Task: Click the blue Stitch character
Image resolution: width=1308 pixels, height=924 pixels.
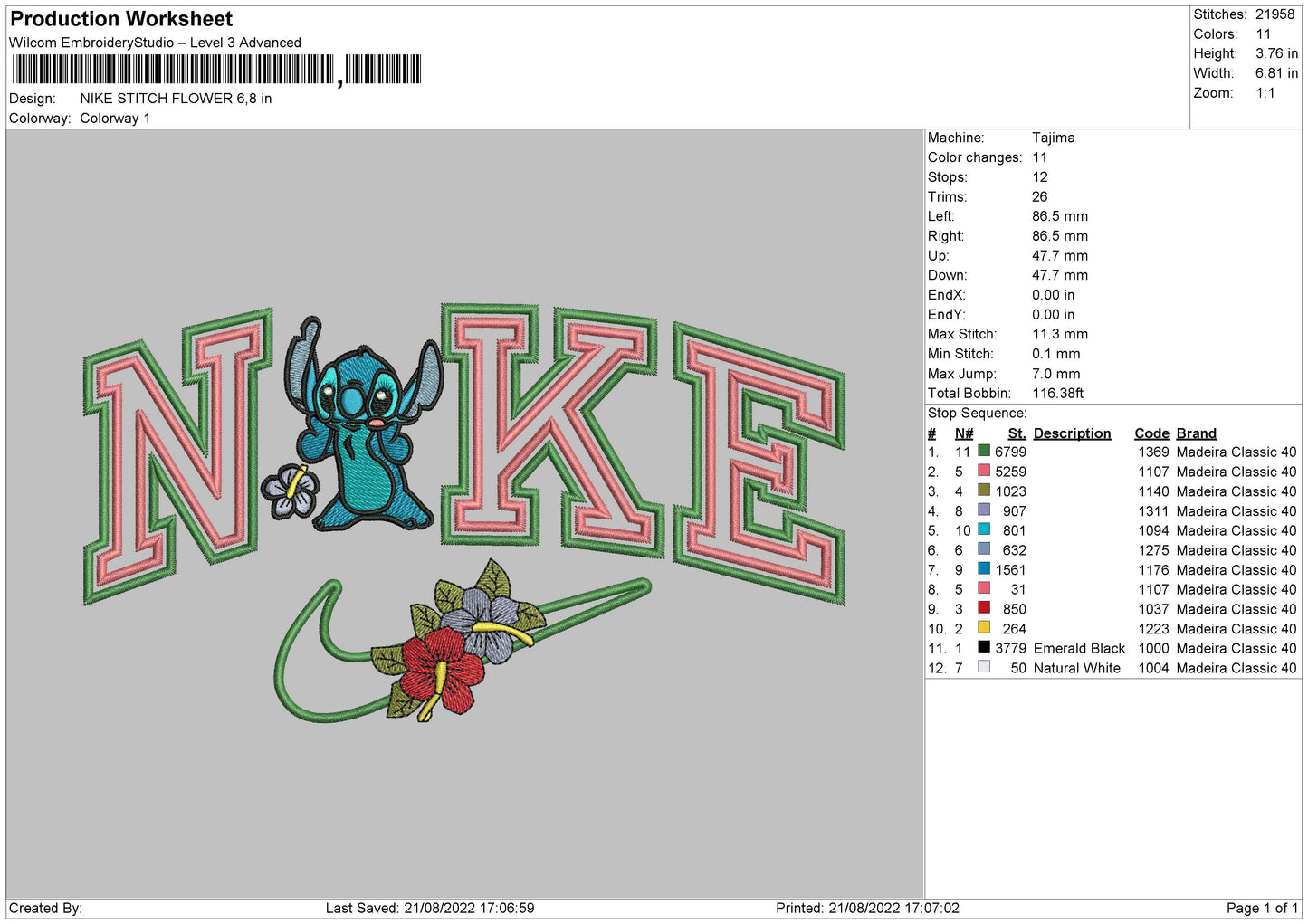Action: 364,423
